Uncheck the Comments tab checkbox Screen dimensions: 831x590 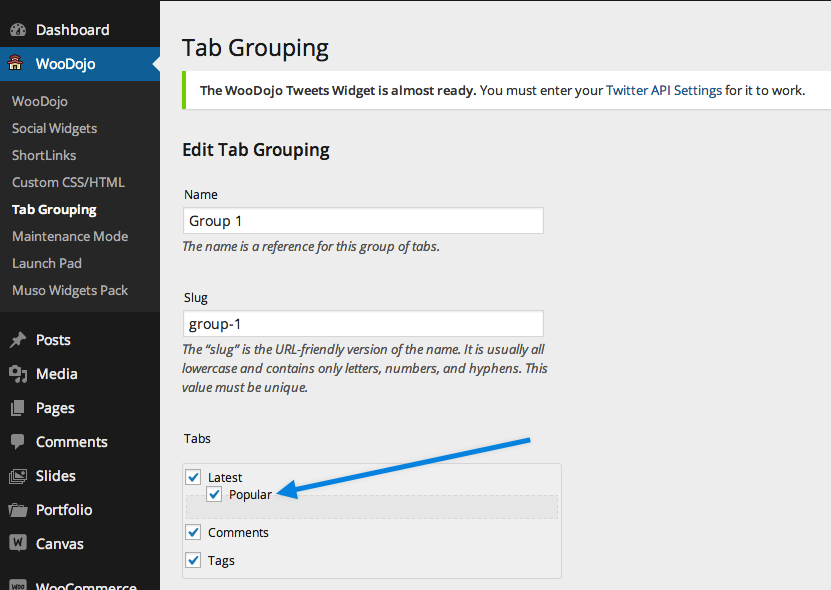click(x=193, y=532)
